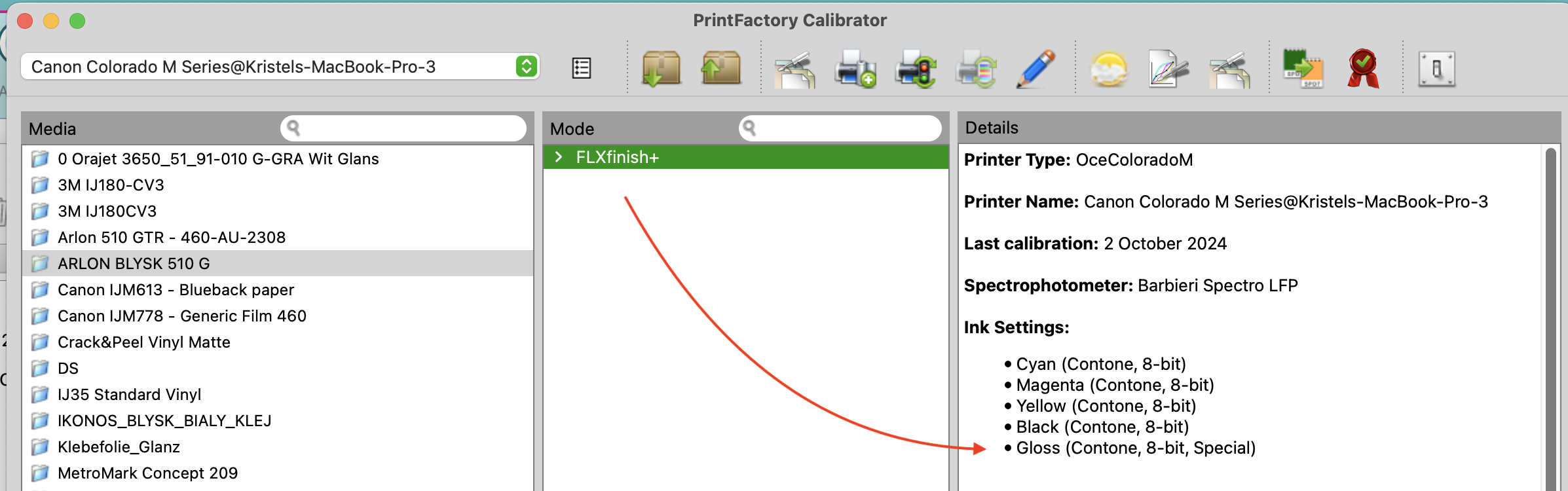Click folder icon of 'MetroMark Concept 209'
The image size is (1568, 491).
pos(40,473)
